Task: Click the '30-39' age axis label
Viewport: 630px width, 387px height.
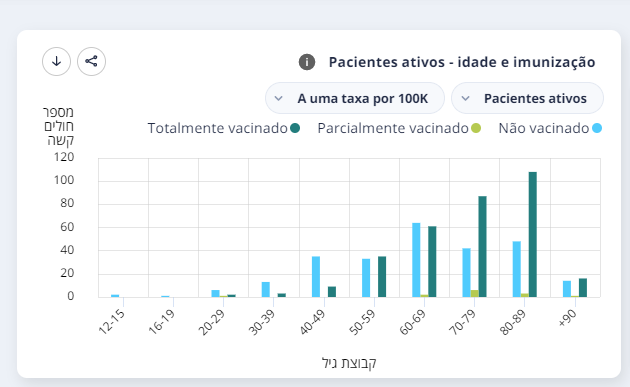Action: (262, 322)
